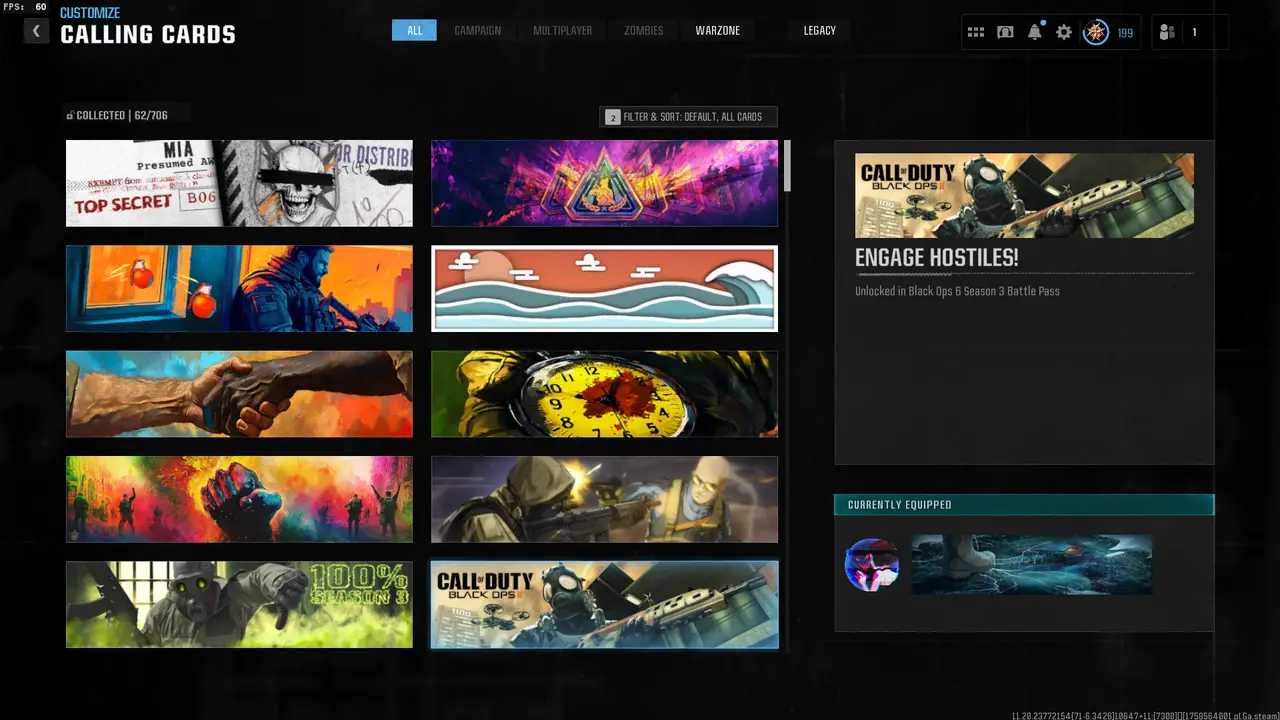Open notifications bell
This screenshot has width=1280, height=720.
point(1035,32)
